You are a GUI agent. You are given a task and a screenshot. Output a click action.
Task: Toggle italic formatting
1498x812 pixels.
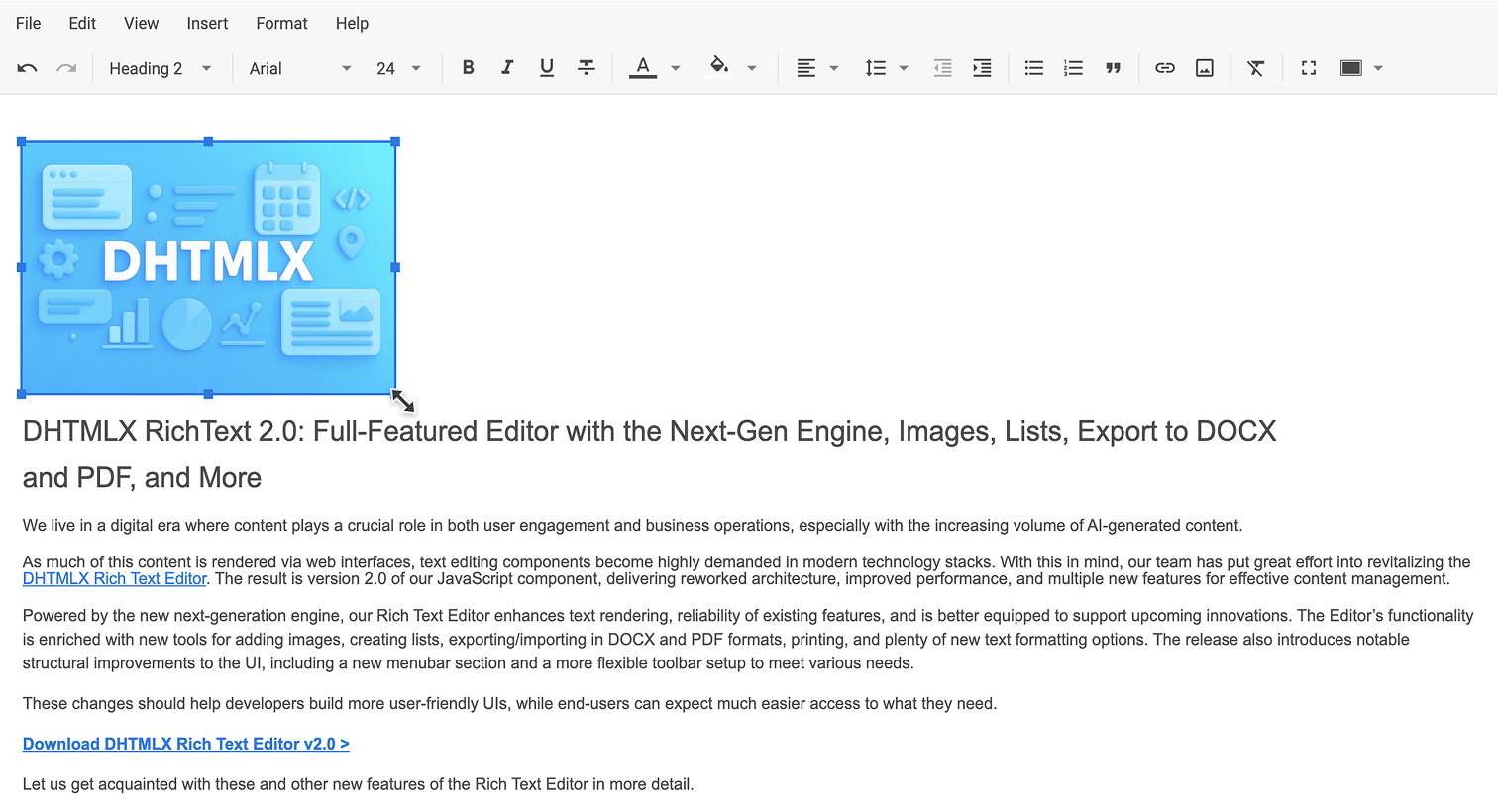tap(507, 67)
